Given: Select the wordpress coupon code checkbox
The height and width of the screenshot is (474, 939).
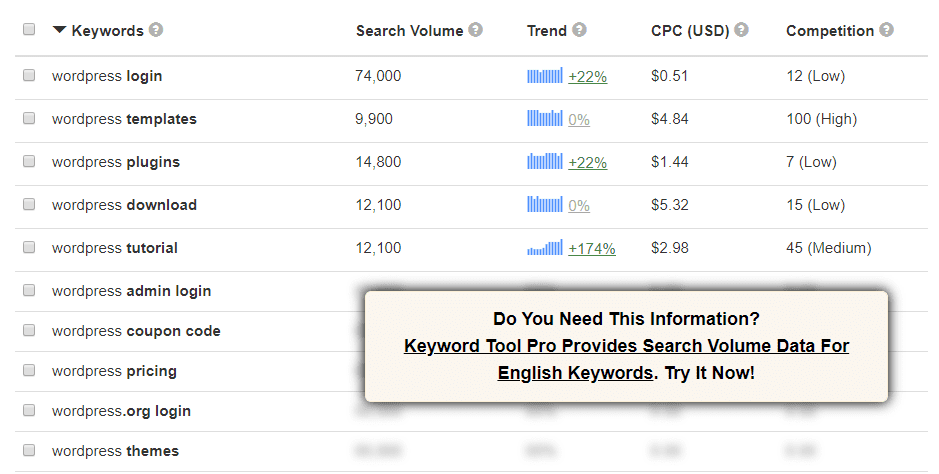Looking at the screenshot, I should point(29,330).
